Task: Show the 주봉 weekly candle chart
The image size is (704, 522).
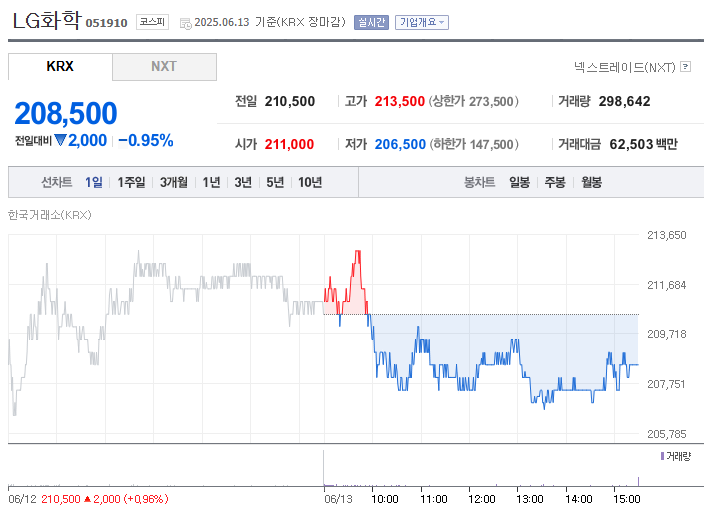Action: tap(555, 182)
